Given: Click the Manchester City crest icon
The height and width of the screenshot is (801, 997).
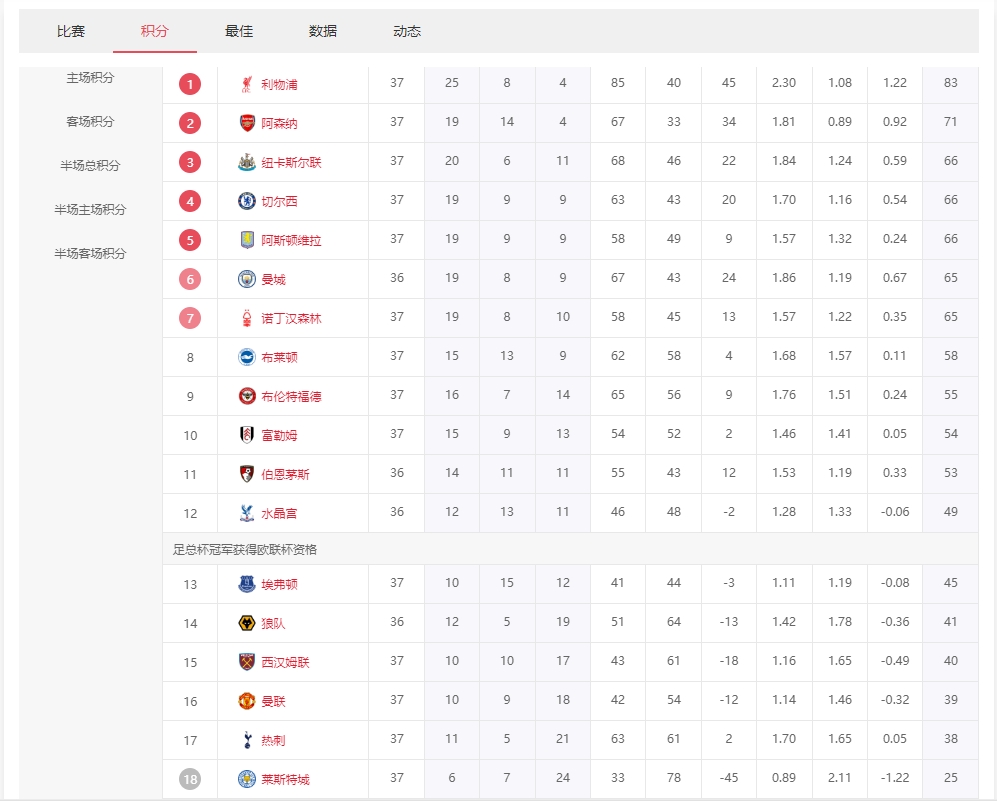Looking at the screenshot, I should click(247, 279).
